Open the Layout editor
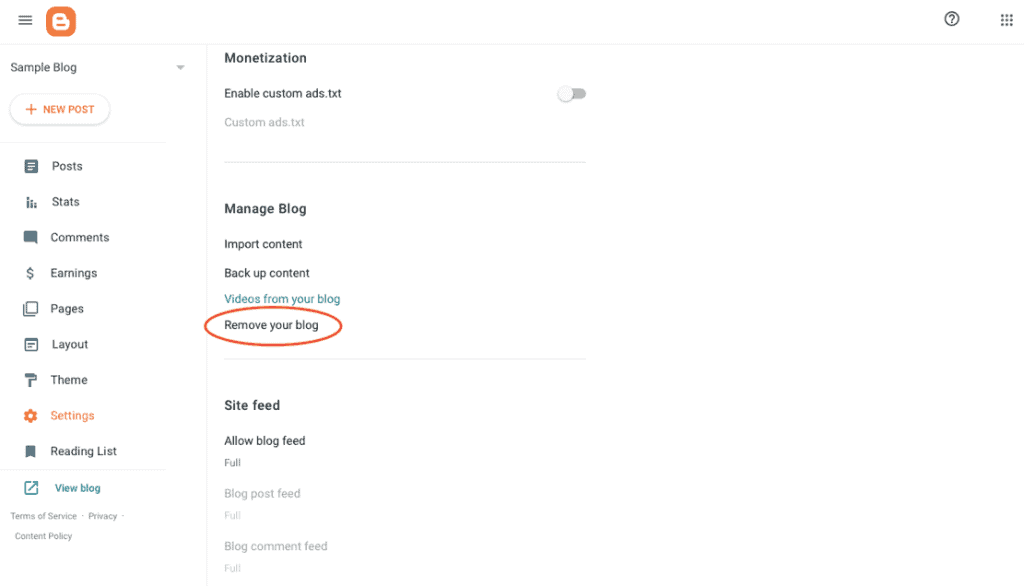Viewport: 1024px width, 586px height. coord(68,344)
